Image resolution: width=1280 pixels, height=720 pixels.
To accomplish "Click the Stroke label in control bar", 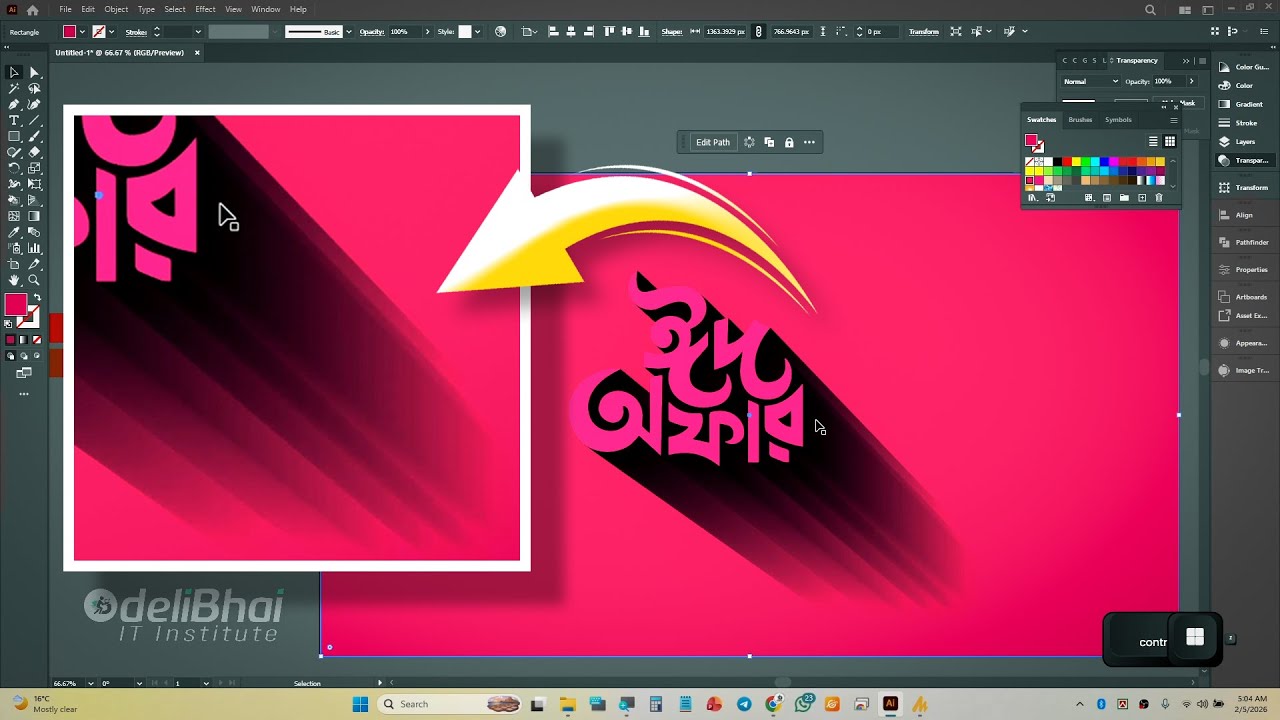I will click(x=136, y=31).
